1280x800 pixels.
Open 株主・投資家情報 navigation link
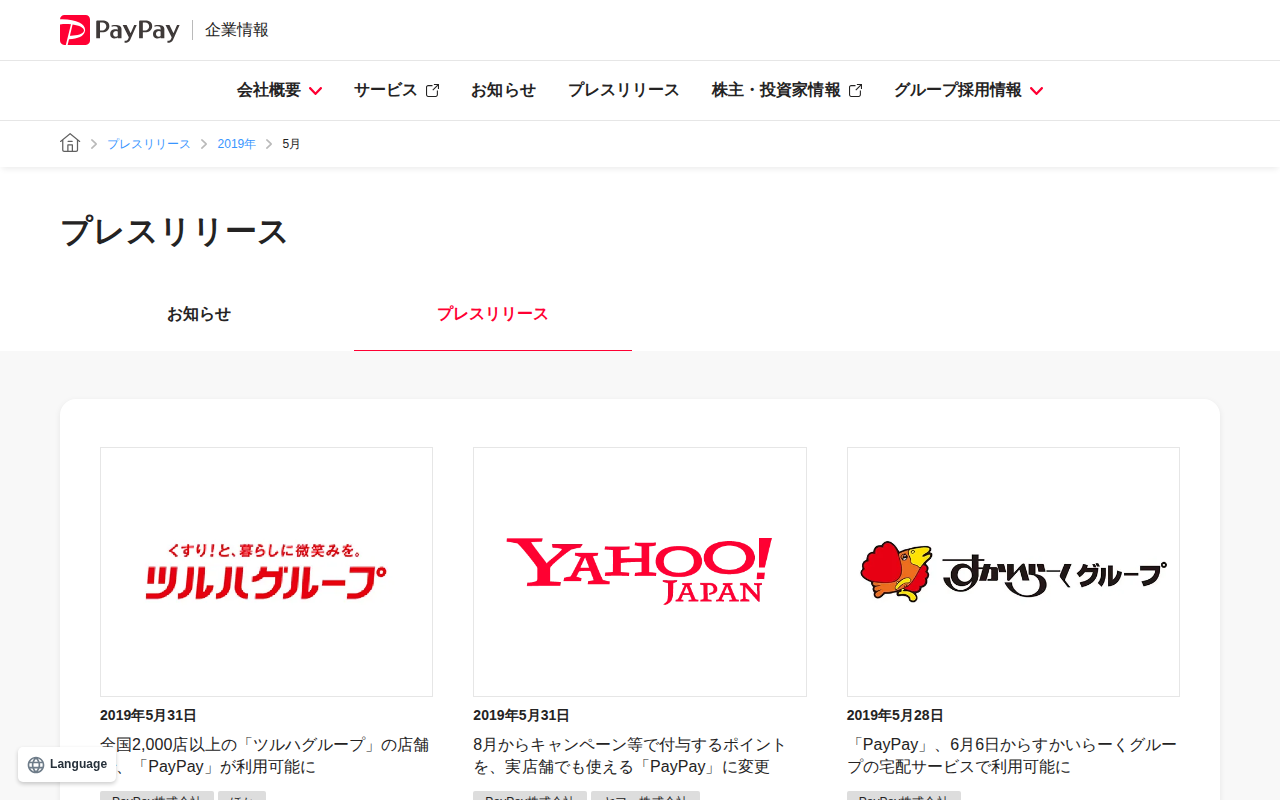776,90
